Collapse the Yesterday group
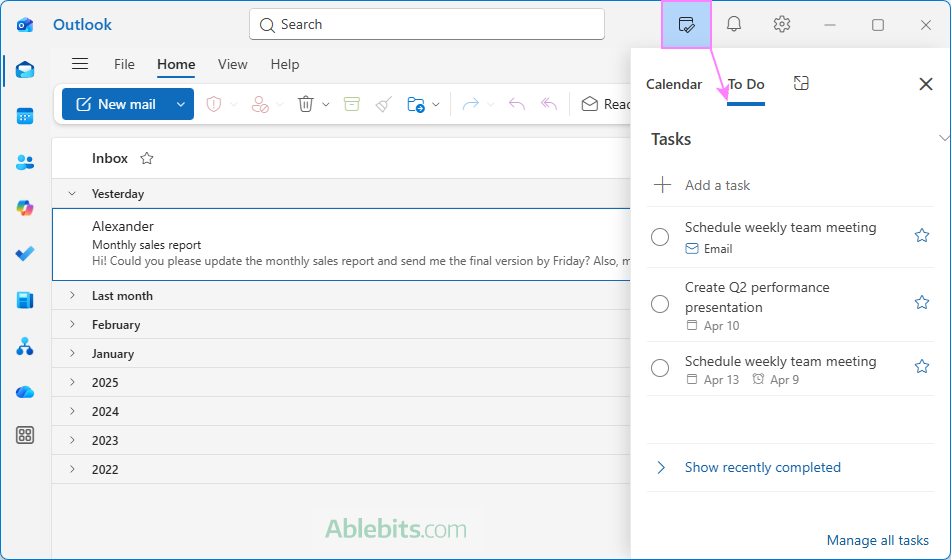The height and width of the screenshot is (560, 951). pyautogui.click(x=72, y=194)
